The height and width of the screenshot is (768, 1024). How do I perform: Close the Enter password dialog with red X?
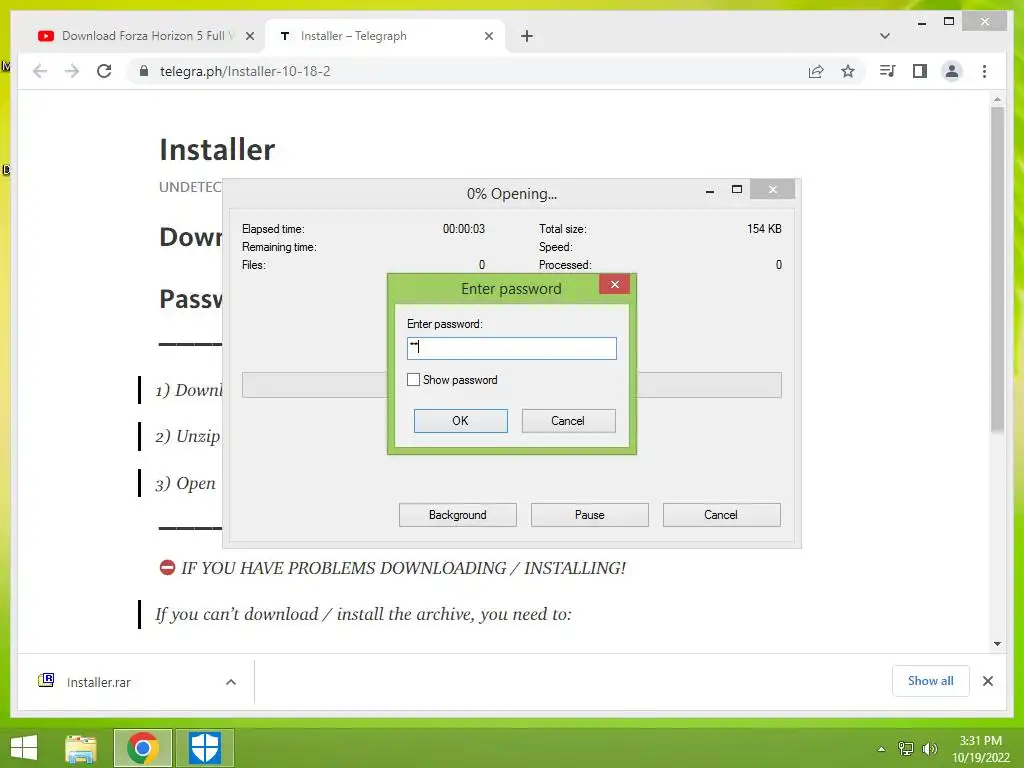[x=615, y=284]
